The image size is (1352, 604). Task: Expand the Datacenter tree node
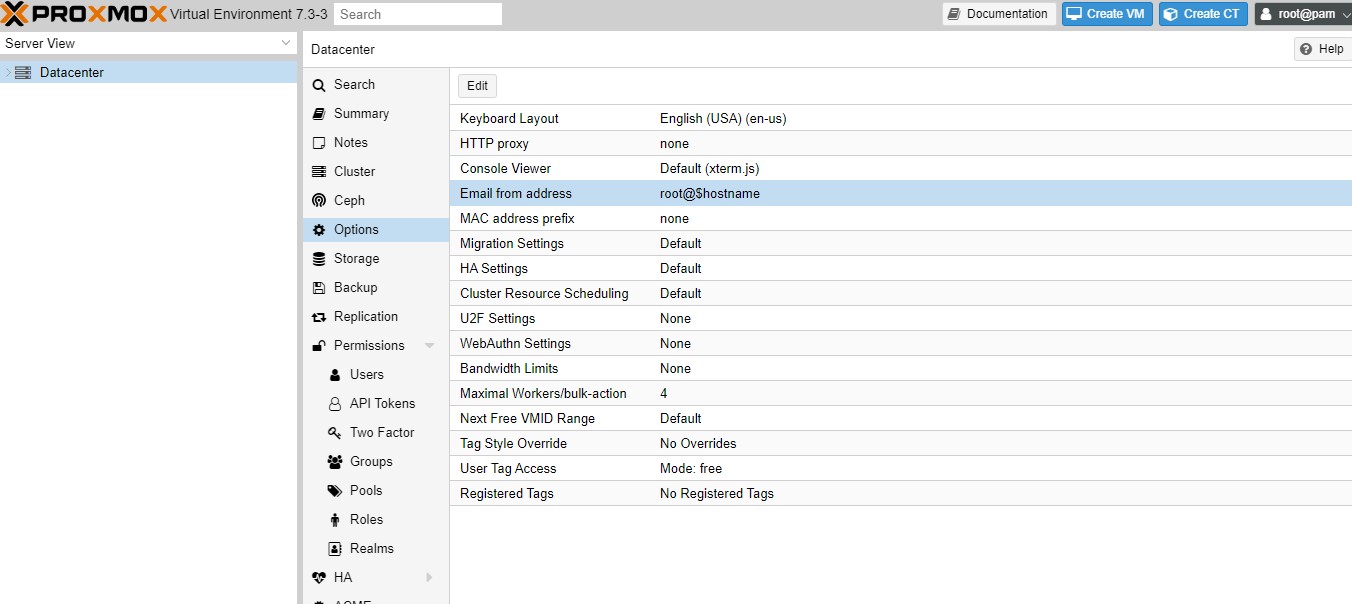point(8,73)
